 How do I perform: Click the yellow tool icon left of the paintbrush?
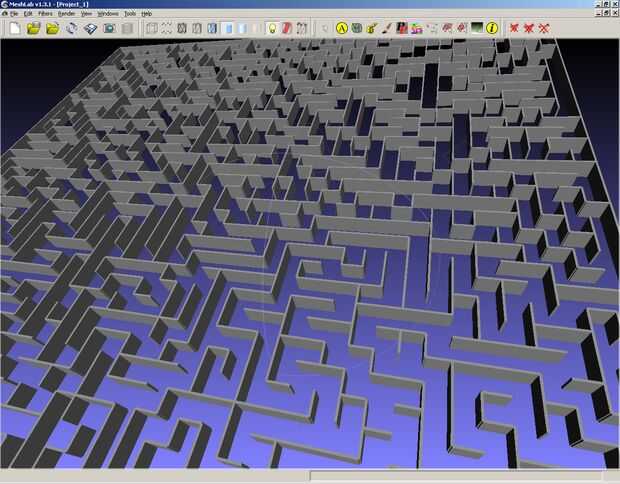pos(372,28)
